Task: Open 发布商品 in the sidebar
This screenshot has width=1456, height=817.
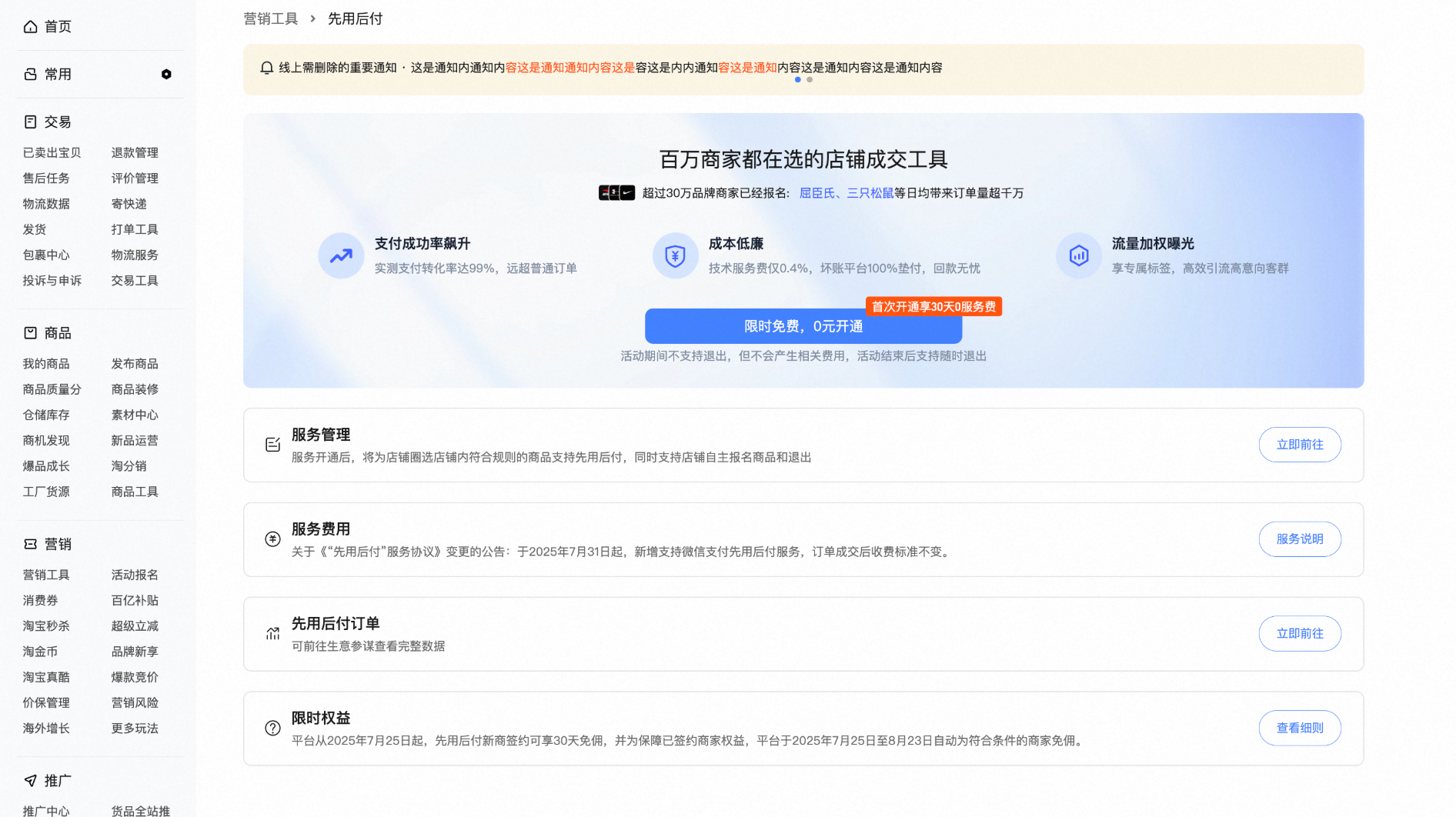Action: pyautogui.click(x=135, y=364)
